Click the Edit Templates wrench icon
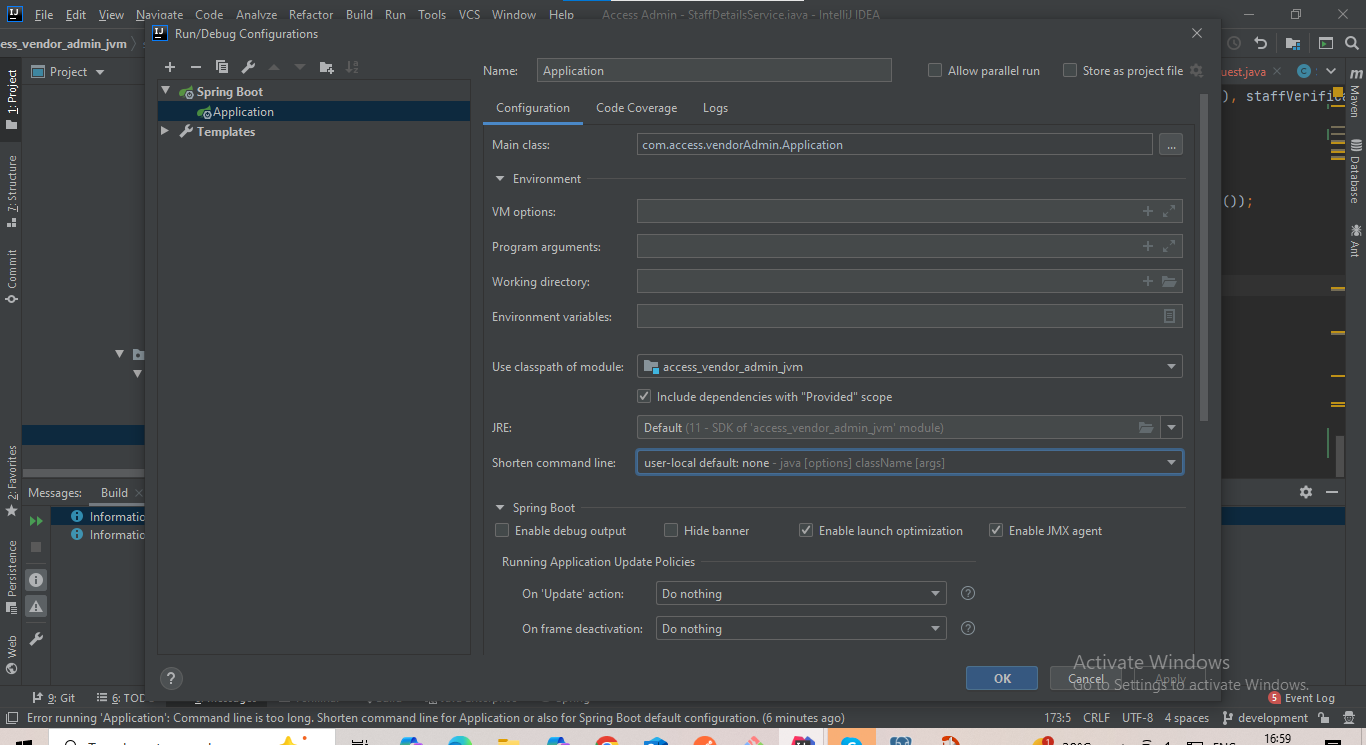Image resolution: width=1366 pixels, height=745 pixels. pyautogui.click(x=248, y=67)
